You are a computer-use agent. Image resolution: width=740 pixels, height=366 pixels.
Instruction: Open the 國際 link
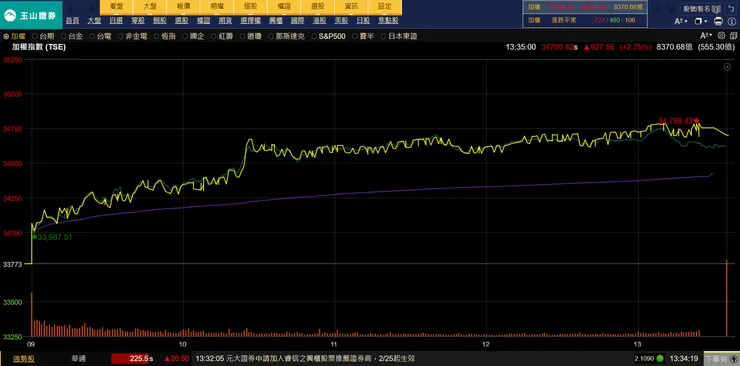pyautogui.click(x=297, y=21)
